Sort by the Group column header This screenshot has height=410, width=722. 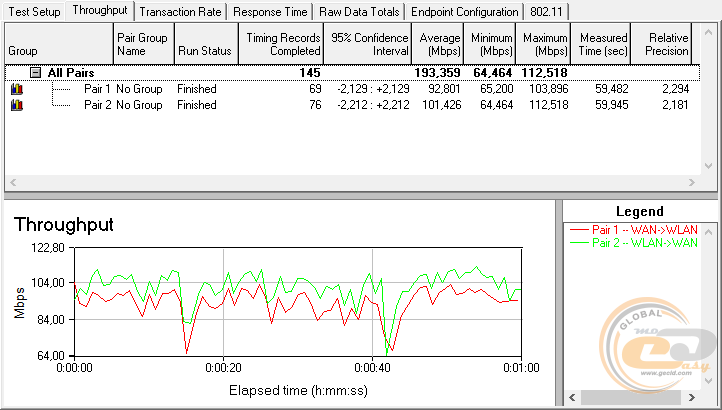[x=59, y=44]
